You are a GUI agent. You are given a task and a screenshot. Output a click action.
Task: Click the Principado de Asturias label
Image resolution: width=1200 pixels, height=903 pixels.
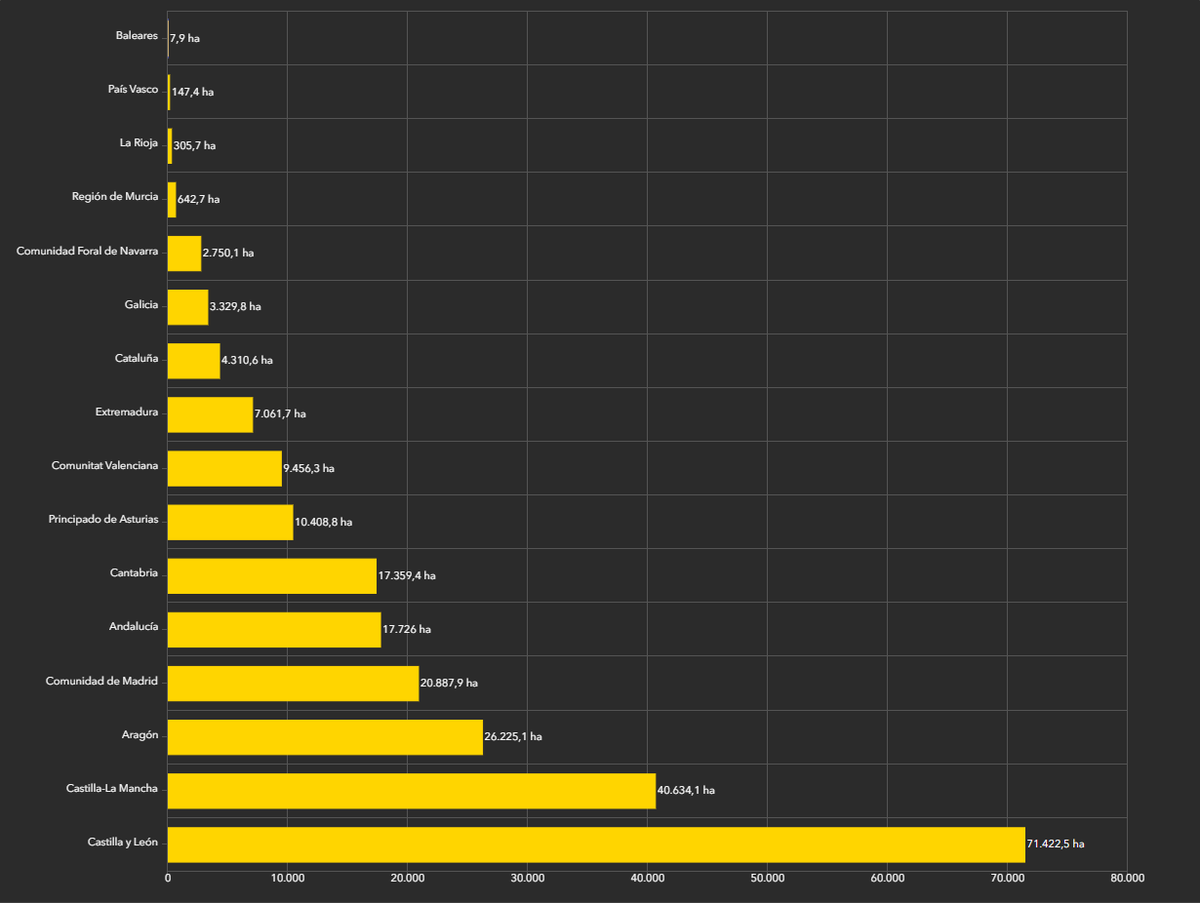point(104,520)
